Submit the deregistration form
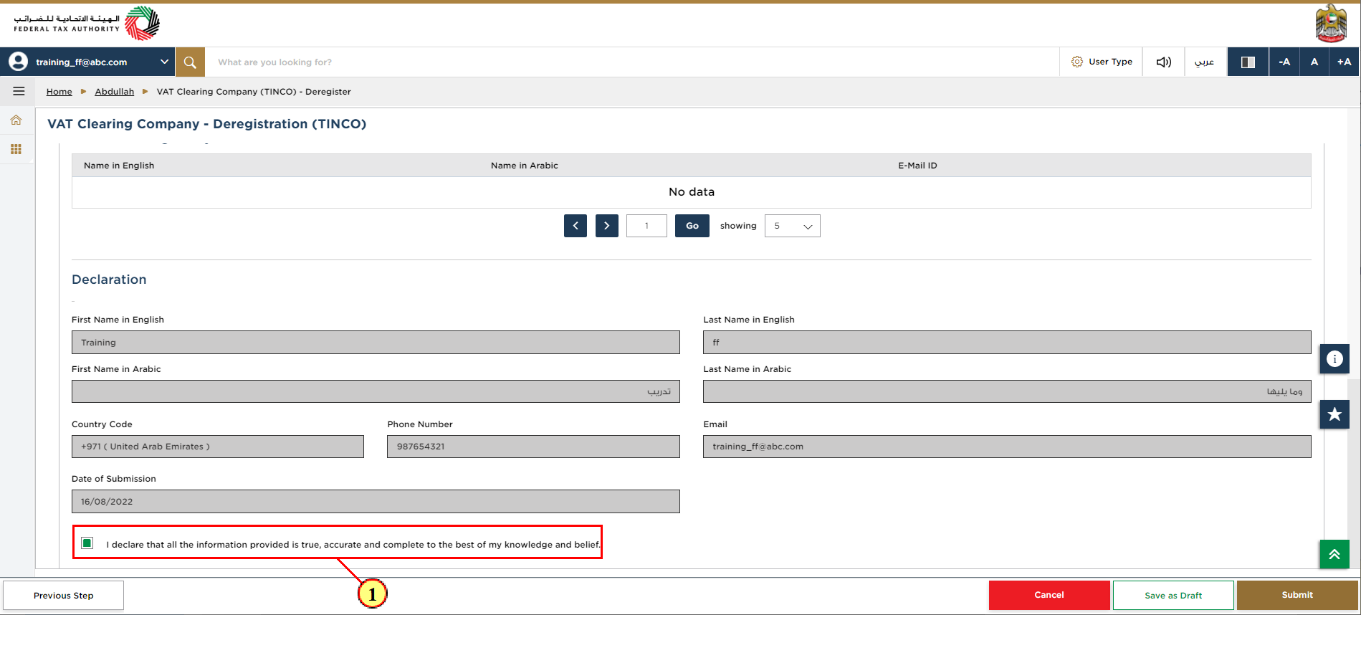The width and height of the screenshot is (1361, 648). 1297,595
